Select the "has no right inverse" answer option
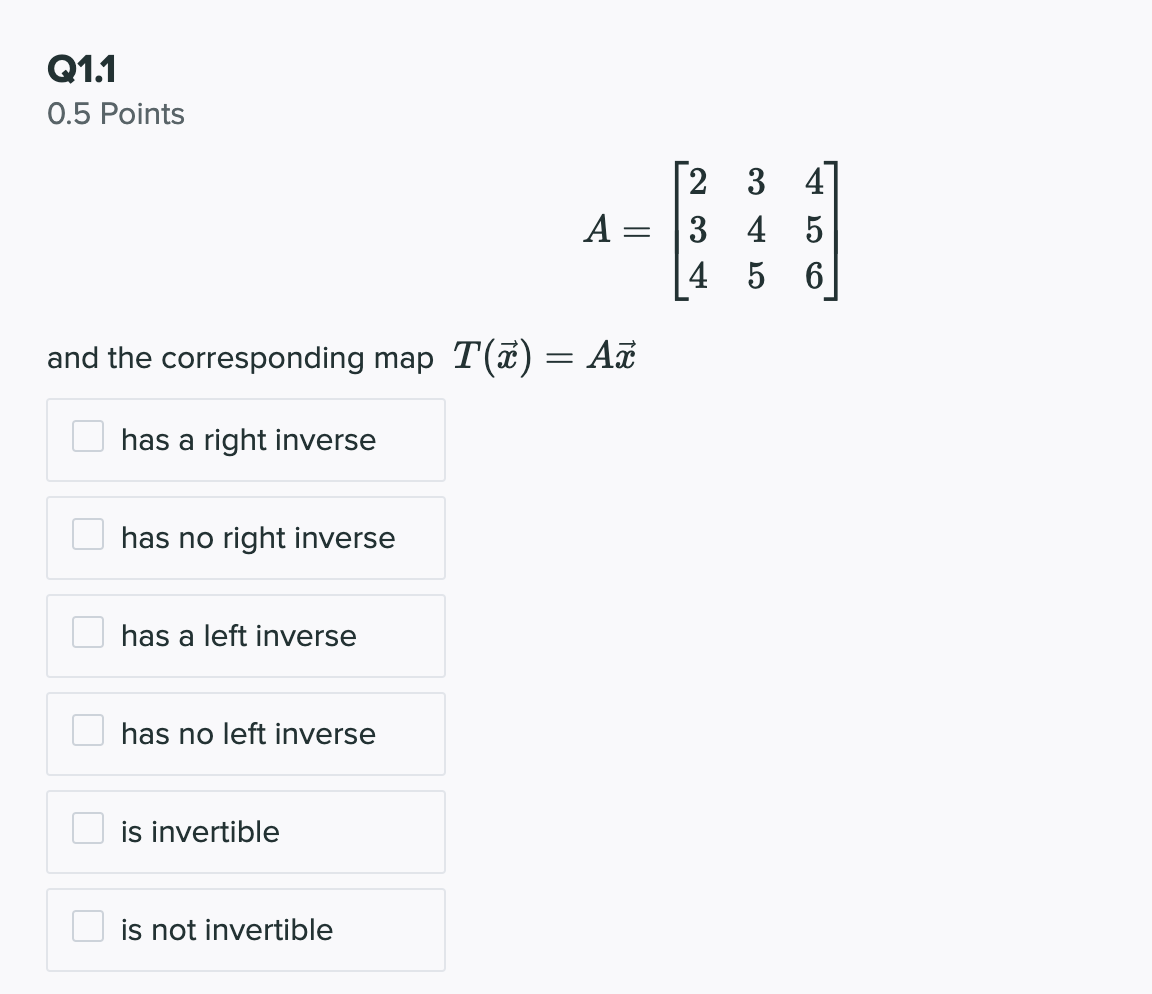Screen dimensions: 1152x994 click(246, 538)
